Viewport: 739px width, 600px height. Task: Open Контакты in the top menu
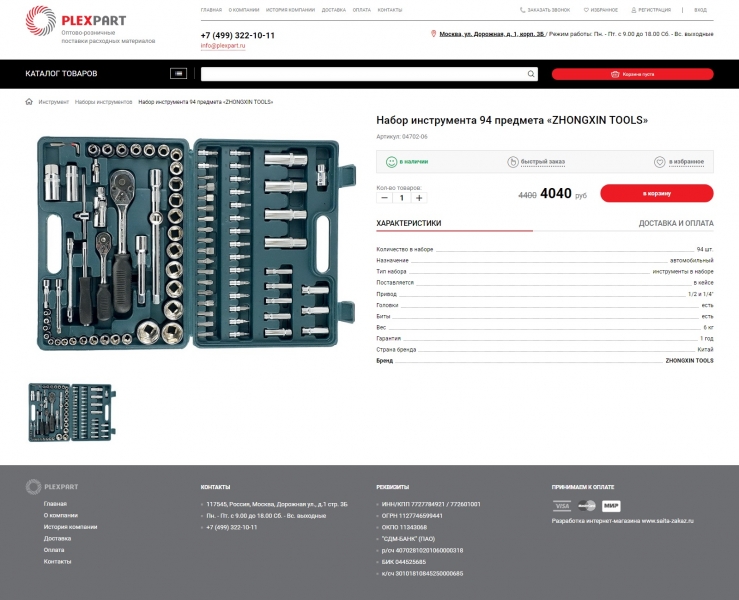390,10
